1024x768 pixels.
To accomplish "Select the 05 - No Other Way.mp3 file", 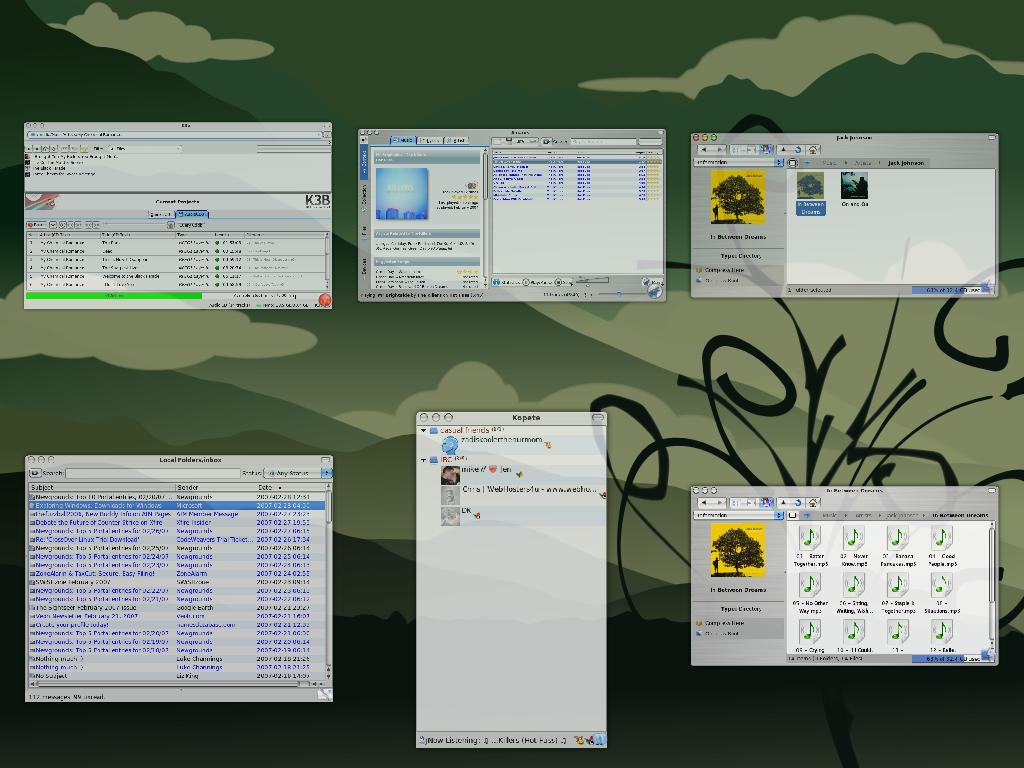I will 810,593.
